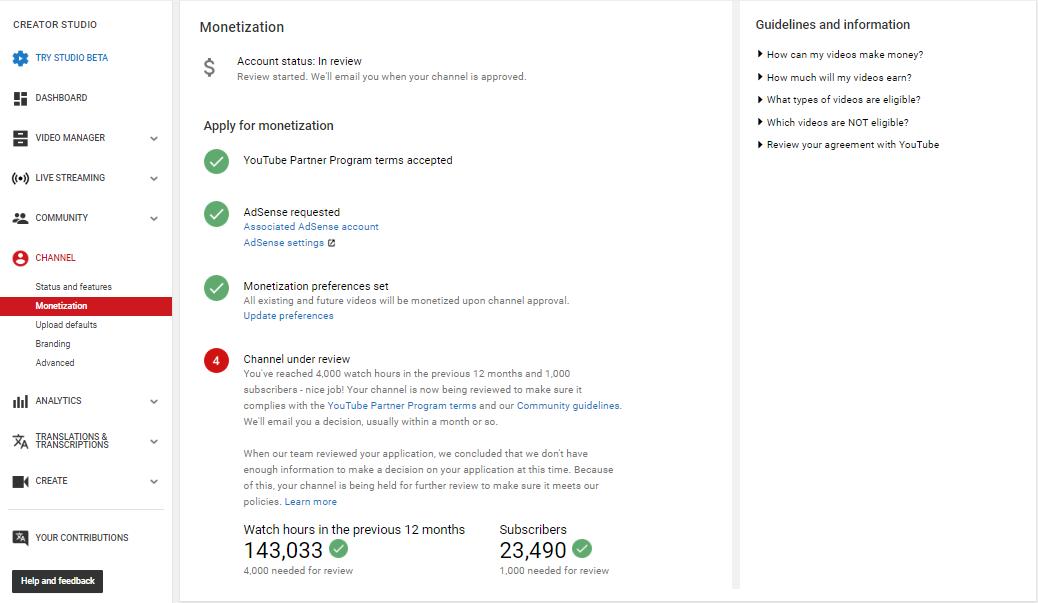The image size is (1038, 603).
Task: Open the Advanced channel settings item
Action: 55,363
